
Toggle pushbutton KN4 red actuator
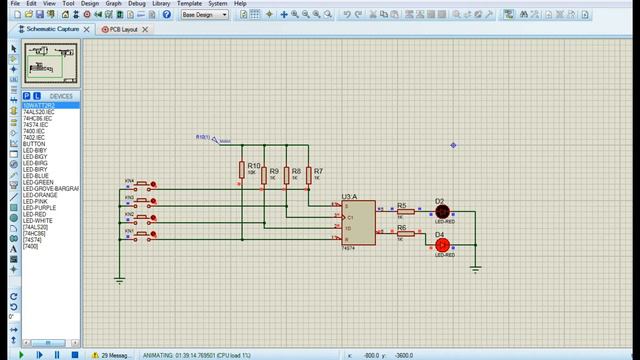point(153,184)
